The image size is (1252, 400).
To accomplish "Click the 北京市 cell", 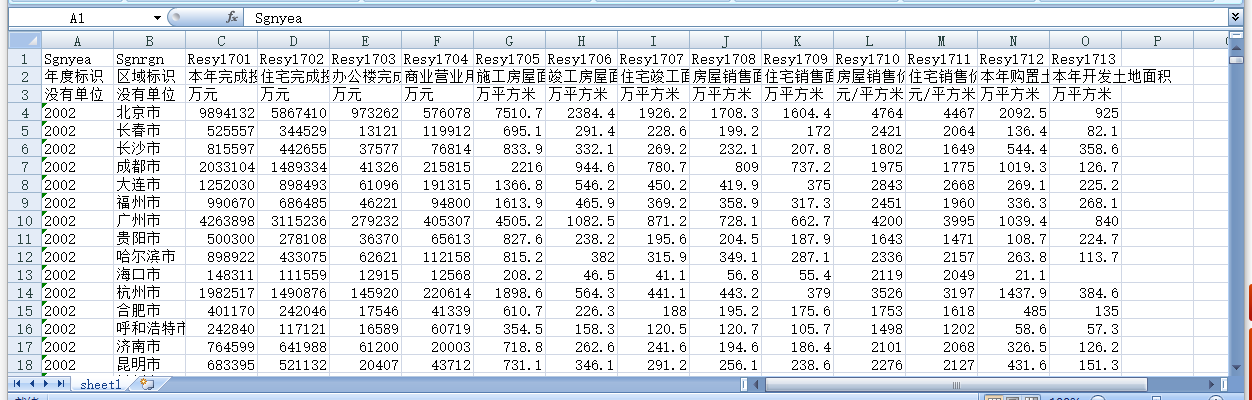I will pos(149,113).
